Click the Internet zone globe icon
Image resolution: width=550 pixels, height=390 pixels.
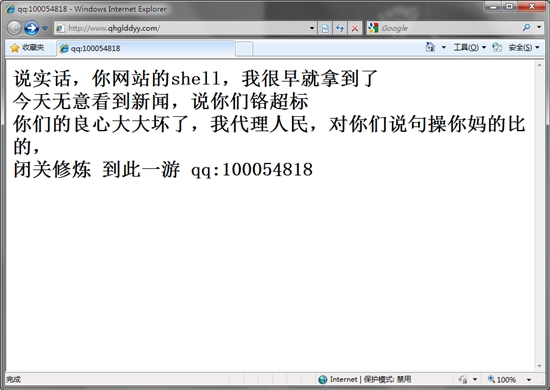(x=322, y=379)
